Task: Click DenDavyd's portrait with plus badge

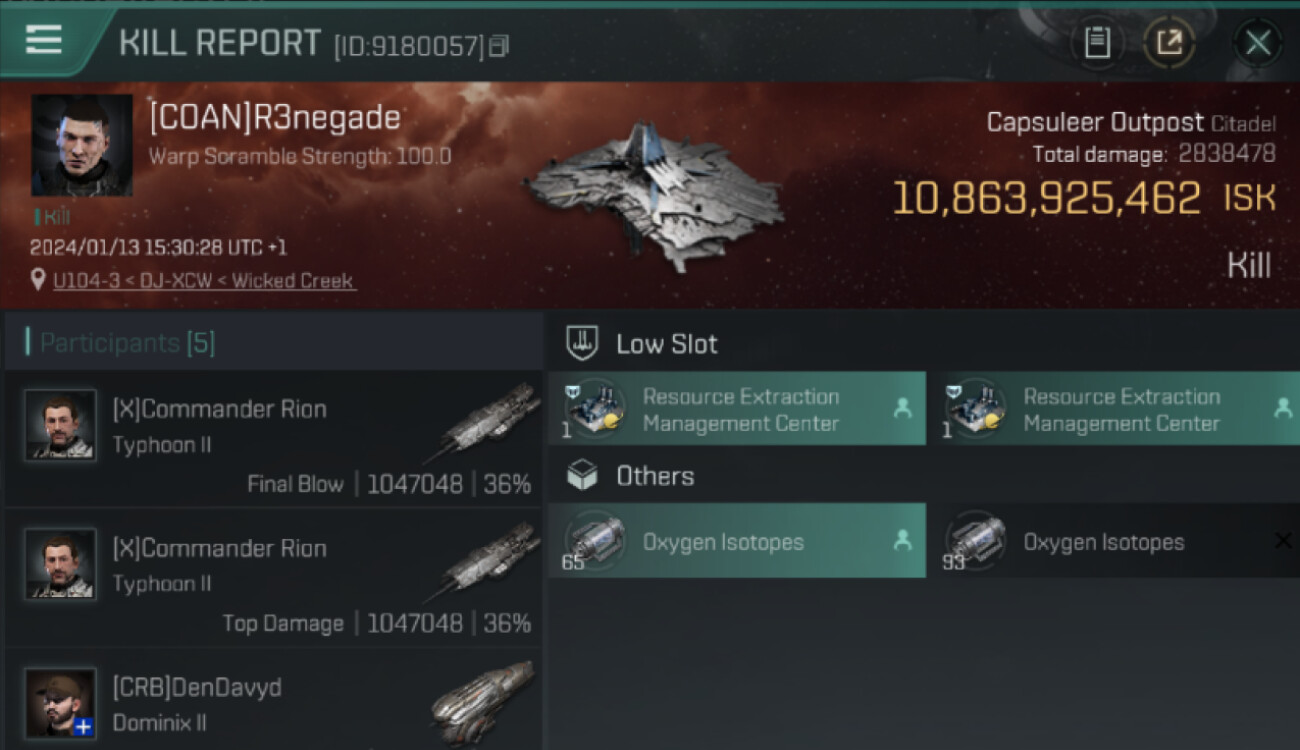Action: [x=61, y=704]
